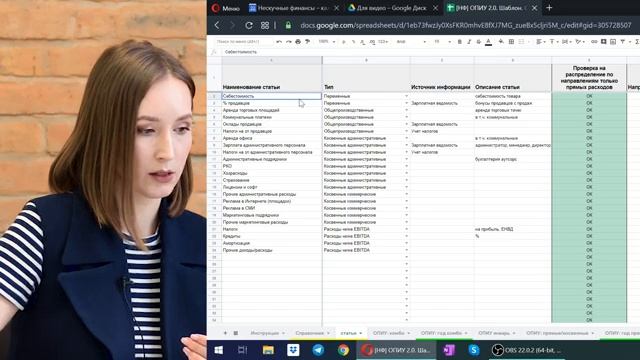The image size is (640, 360).
Task: Switch to the Справочник sheet tab
Action: (x=312, y=333)
